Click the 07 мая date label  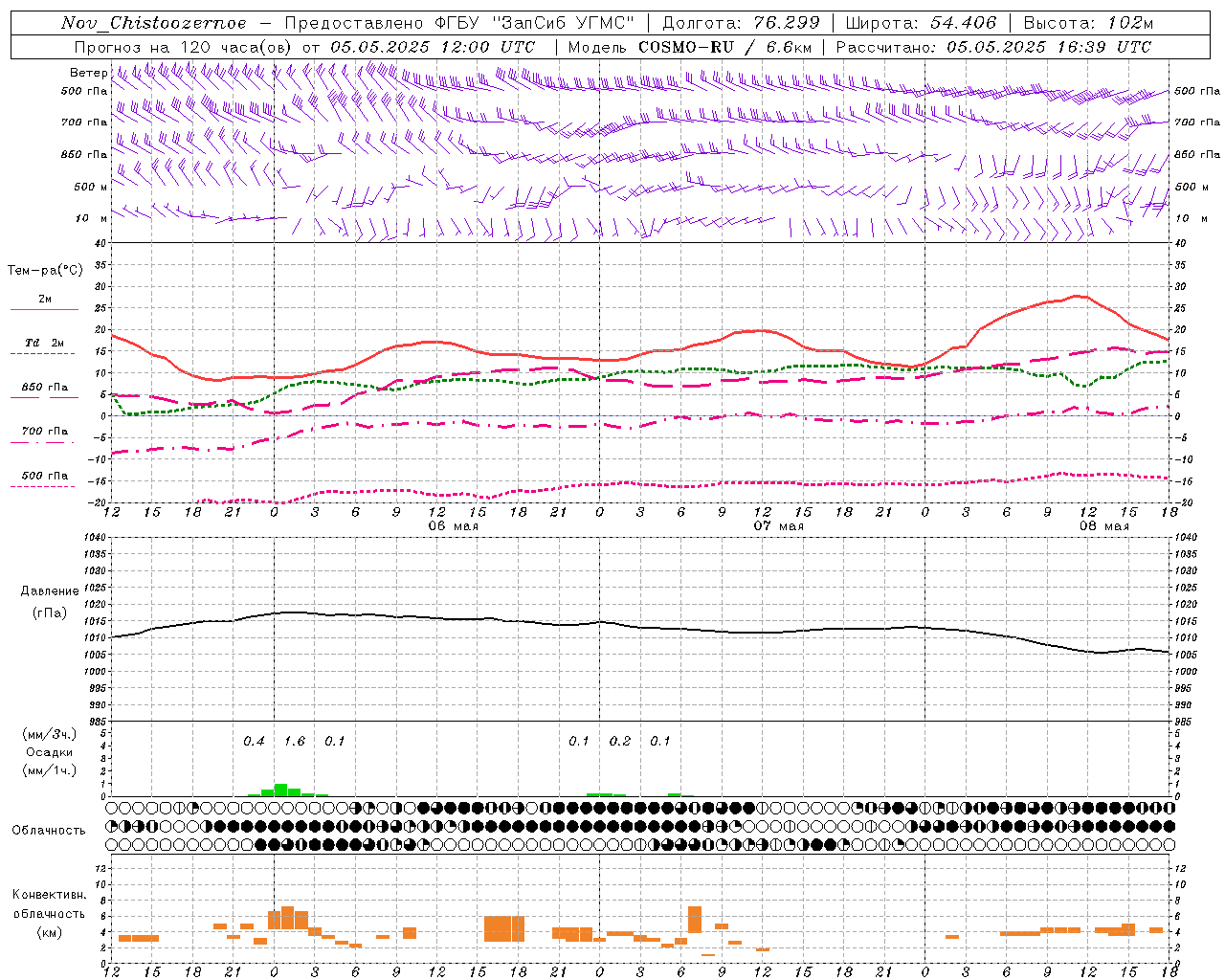pos(778,526)
